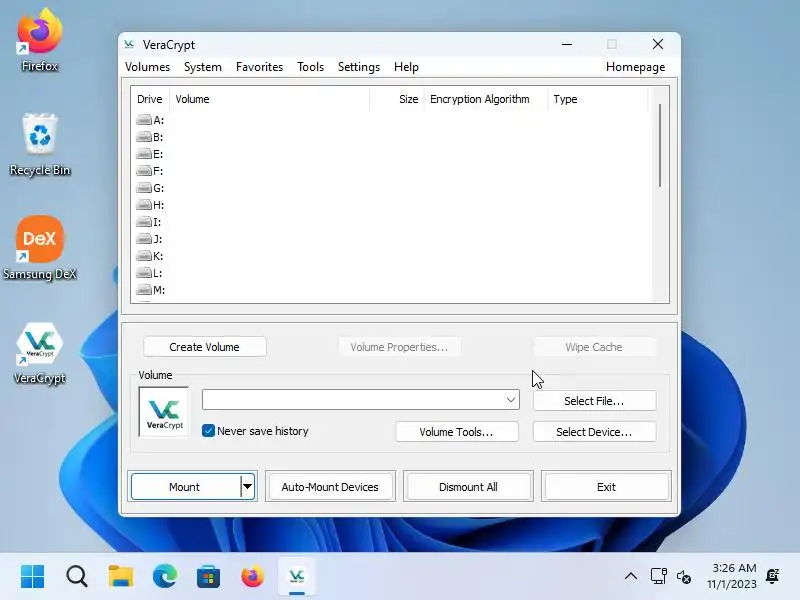Open the System menu
Viewport: 800px width, 600px height.
point(203,67)
